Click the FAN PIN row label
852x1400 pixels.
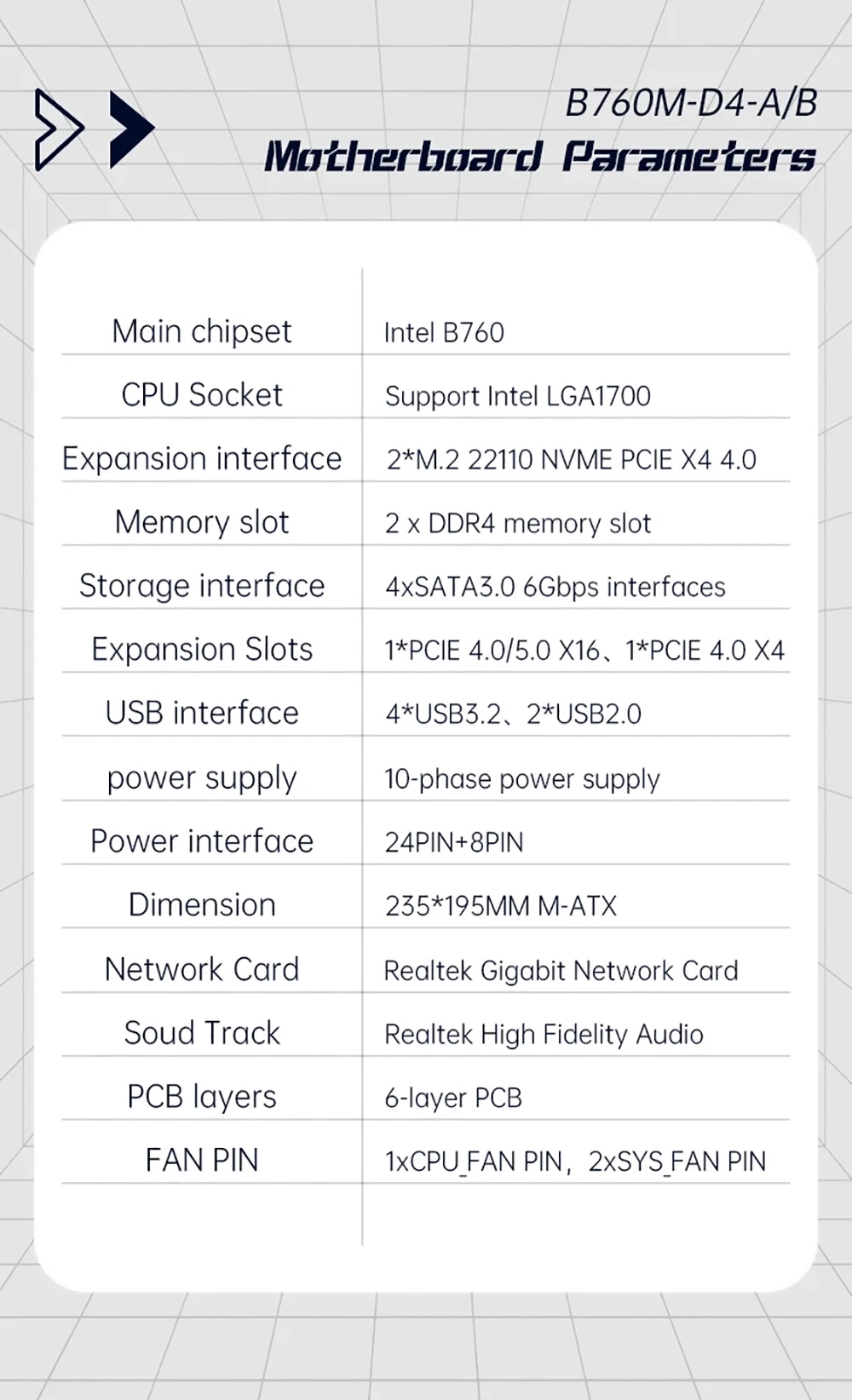pyautogui.click(x=201, y=1160)
